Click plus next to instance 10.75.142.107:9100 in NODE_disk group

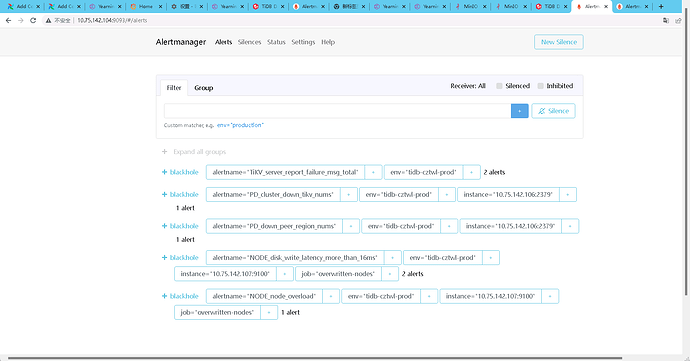click(285, 274)
